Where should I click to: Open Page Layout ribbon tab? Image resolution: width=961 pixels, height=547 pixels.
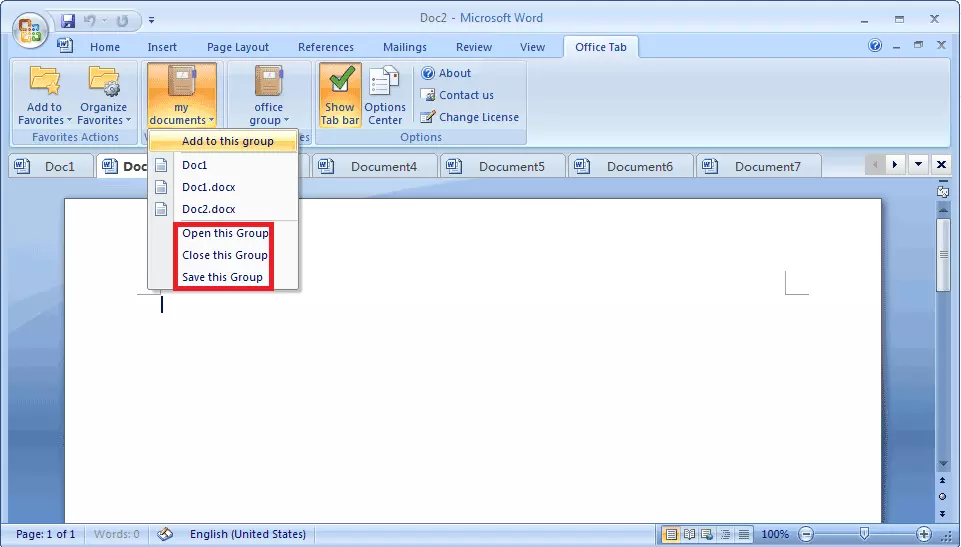(238, 47)
